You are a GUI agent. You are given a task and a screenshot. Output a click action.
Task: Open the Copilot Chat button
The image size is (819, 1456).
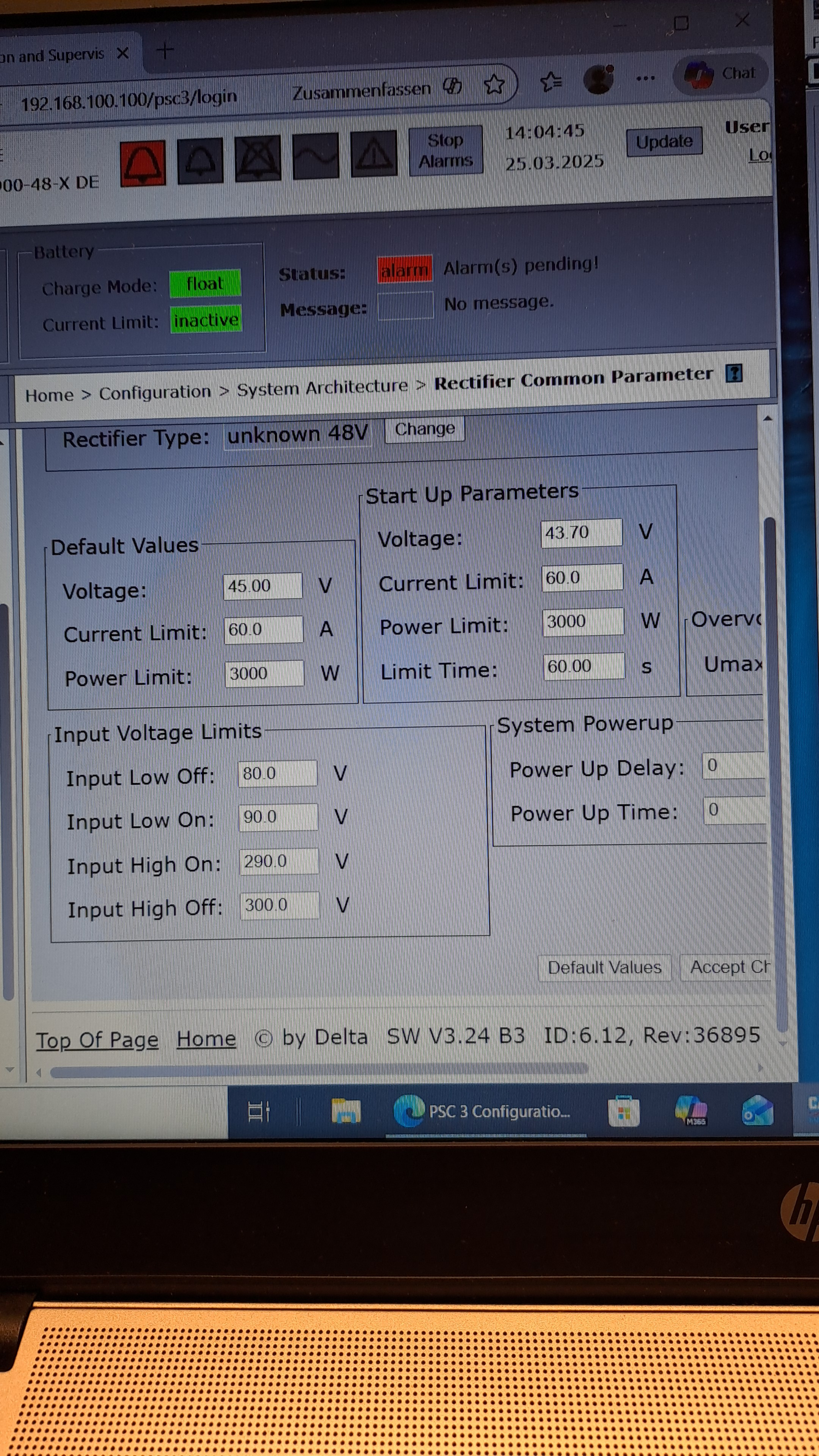pos(721,74)
